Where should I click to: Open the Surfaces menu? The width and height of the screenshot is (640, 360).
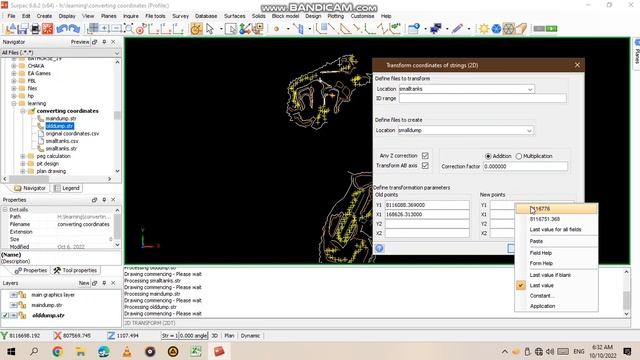coord(235,16)
